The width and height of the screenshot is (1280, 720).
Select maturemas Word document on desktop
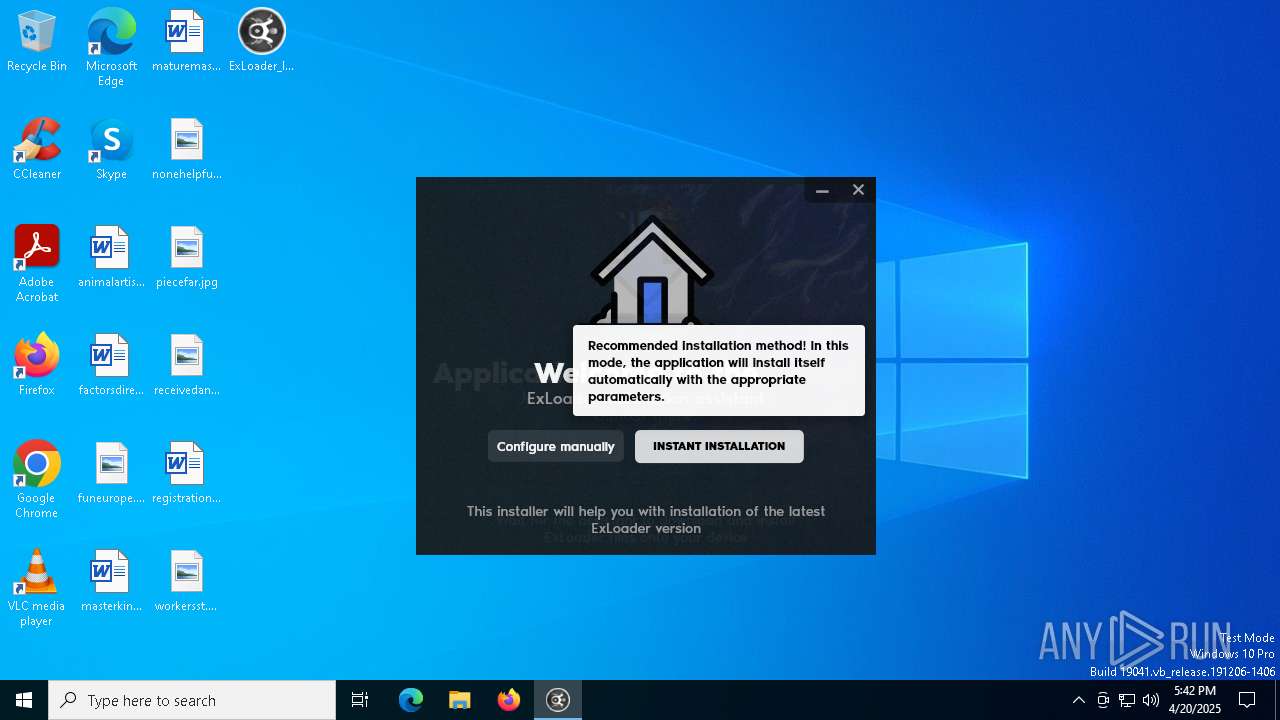(186, 42)
